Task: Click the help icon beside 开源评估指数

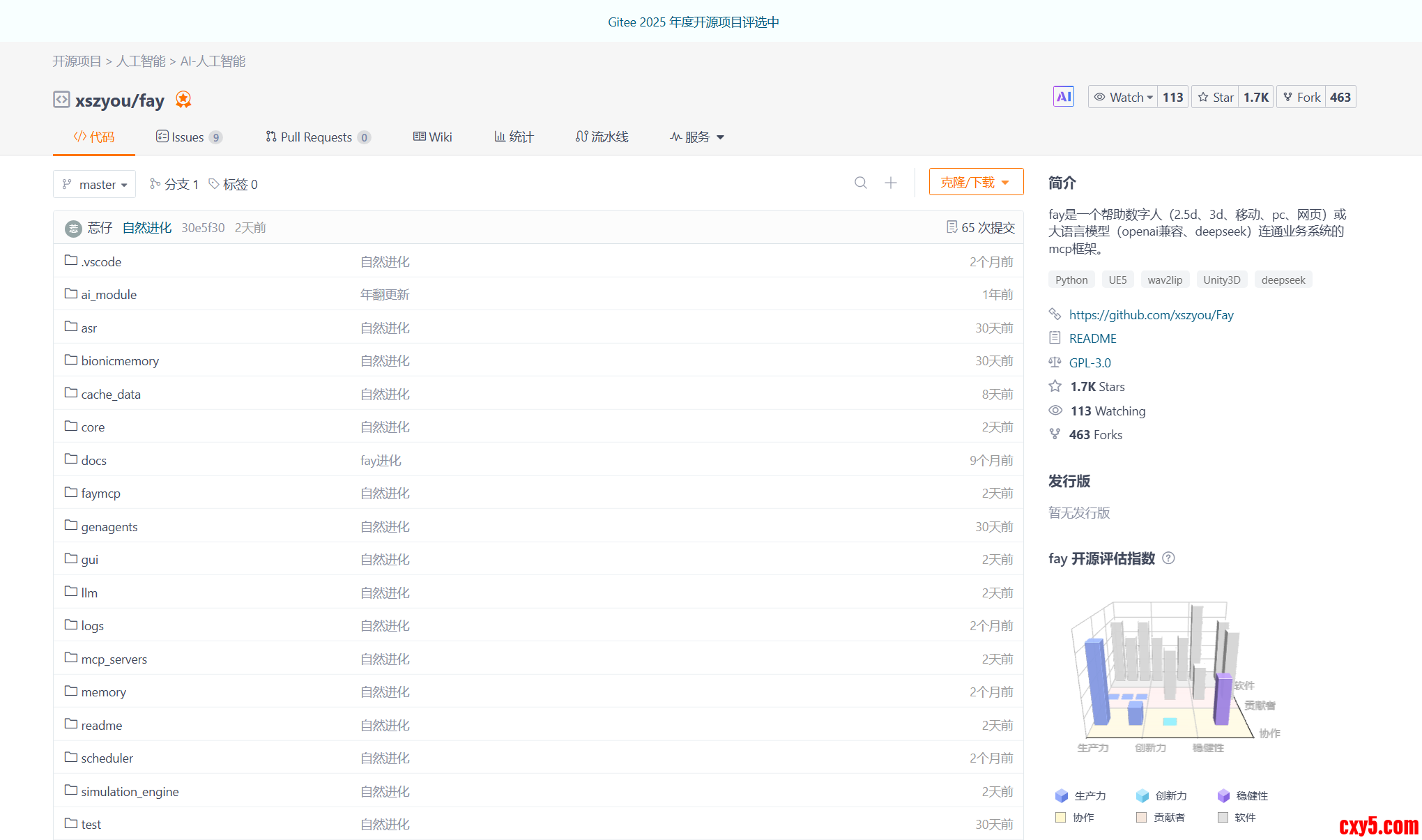Action: click(1169, 558)
